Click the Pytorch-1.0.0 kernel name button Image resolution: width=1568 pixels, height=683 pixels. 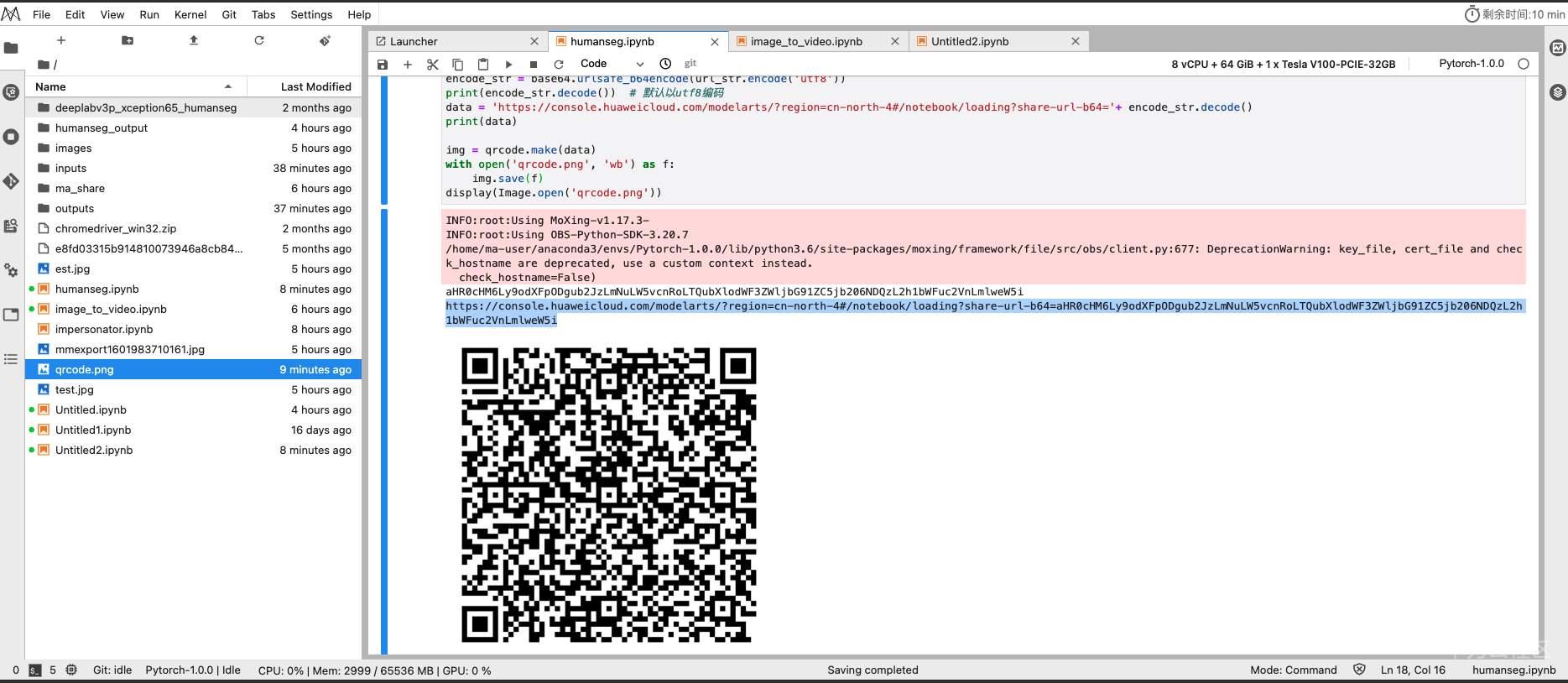coord(1472,64)
